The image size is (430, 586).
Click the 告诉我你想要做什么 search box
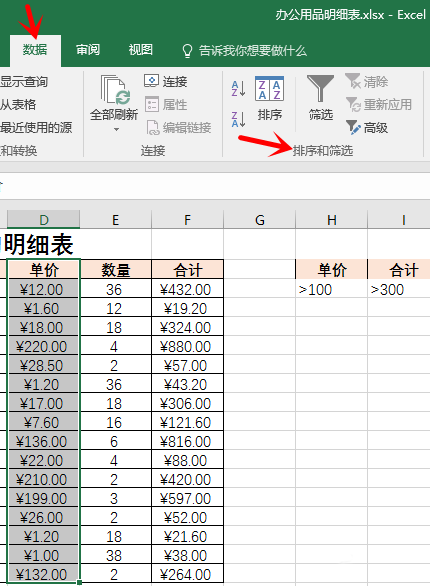253,50
